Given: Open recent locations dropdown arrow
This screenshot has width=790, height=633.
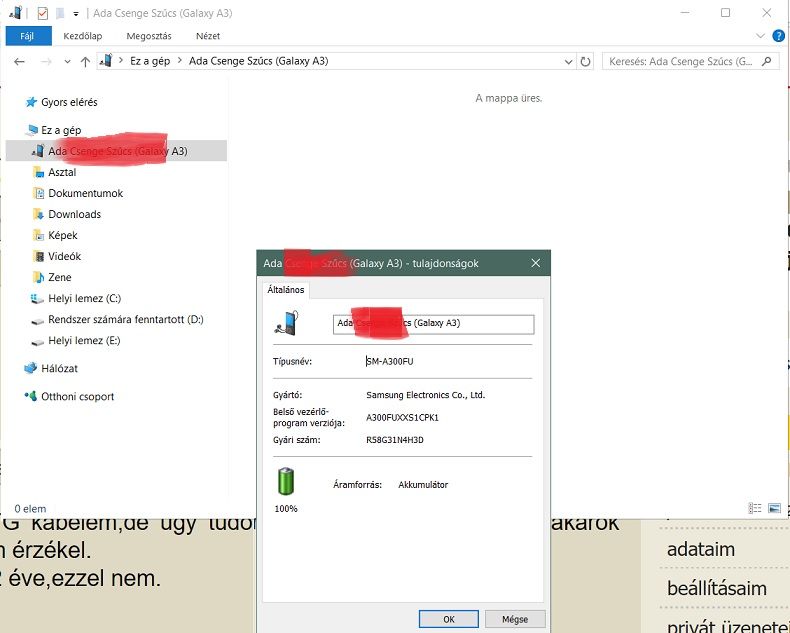Looking at the screenshot, I should 67,61.
